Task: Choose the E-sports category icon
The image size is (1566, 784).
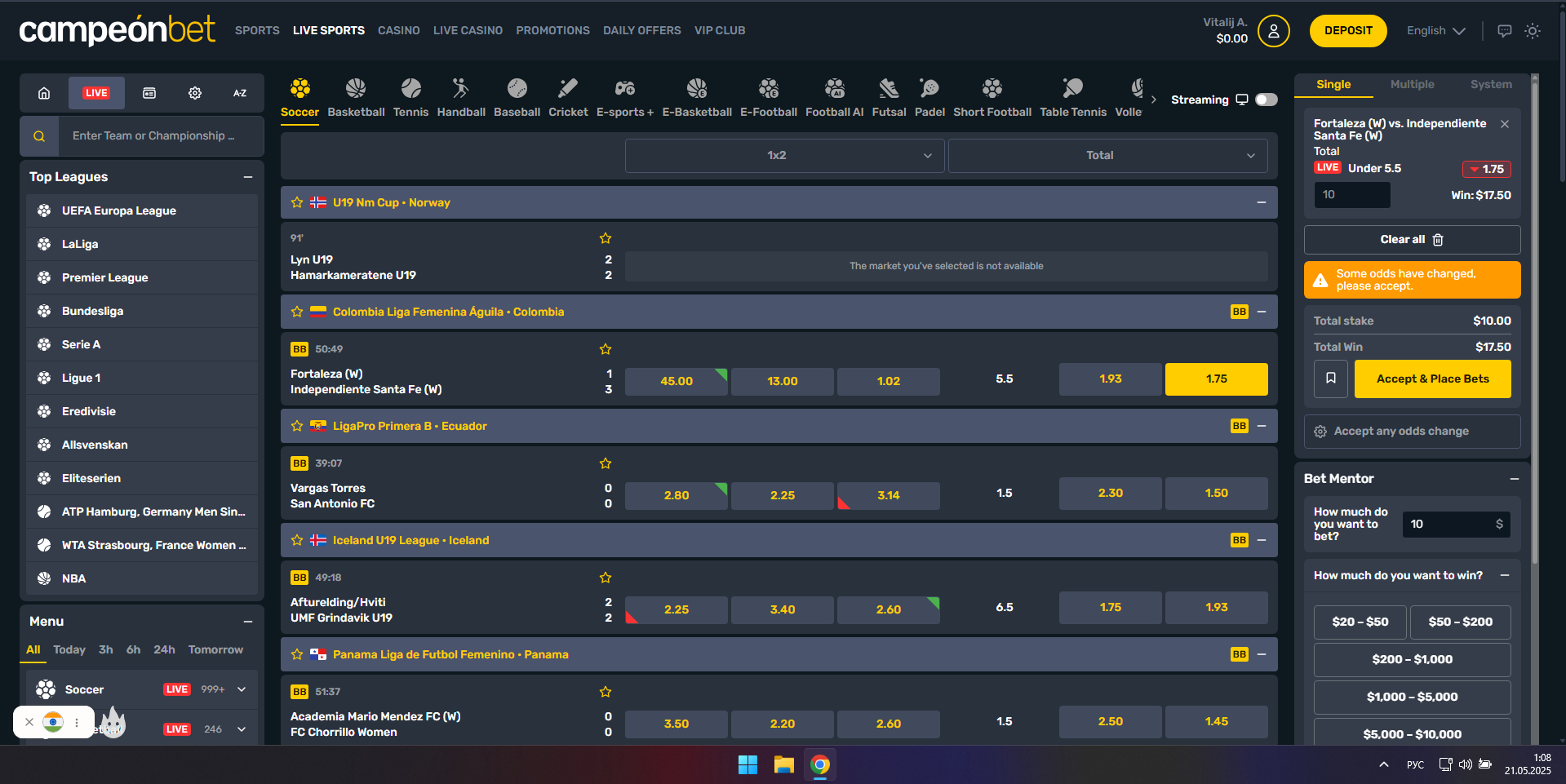Action: tap(625, 88)
